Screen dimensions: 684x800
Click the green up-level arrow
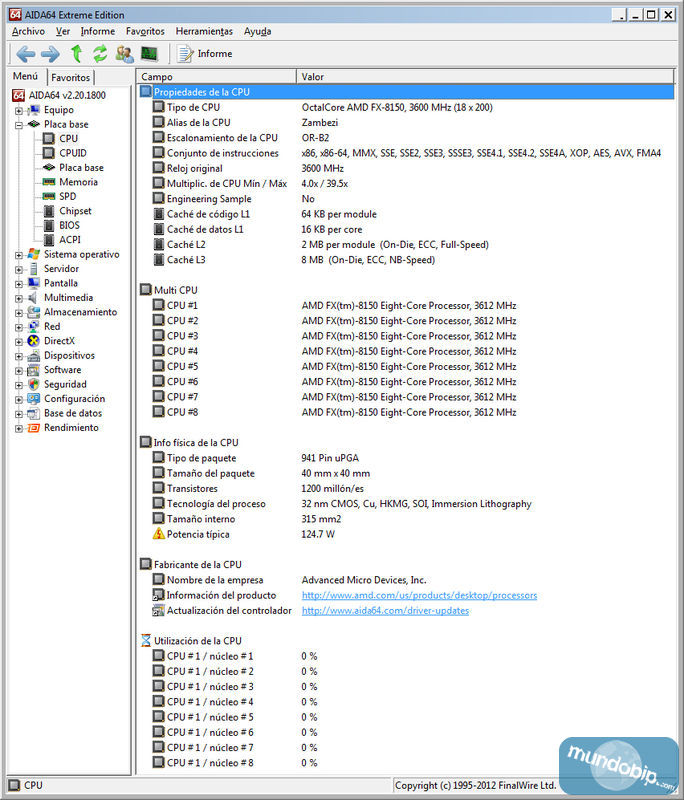77,54
